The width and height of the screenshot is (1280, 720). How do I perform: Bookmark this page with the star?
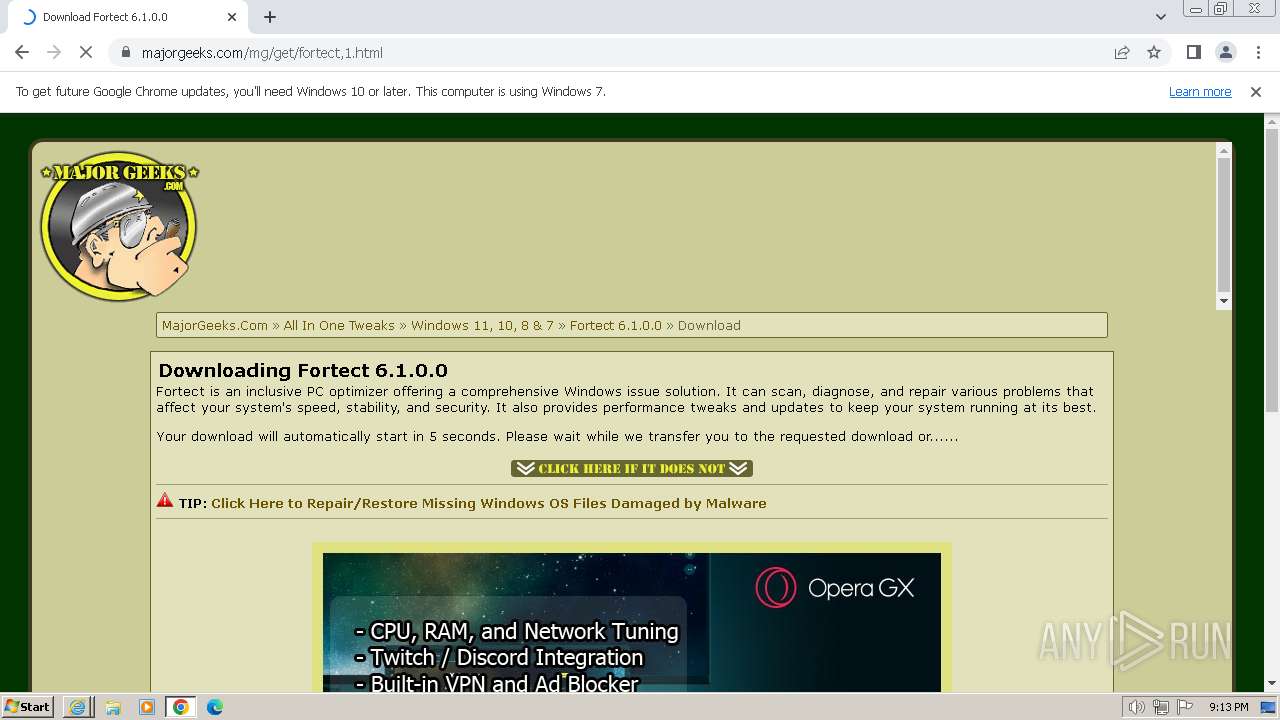[1154, 53]
